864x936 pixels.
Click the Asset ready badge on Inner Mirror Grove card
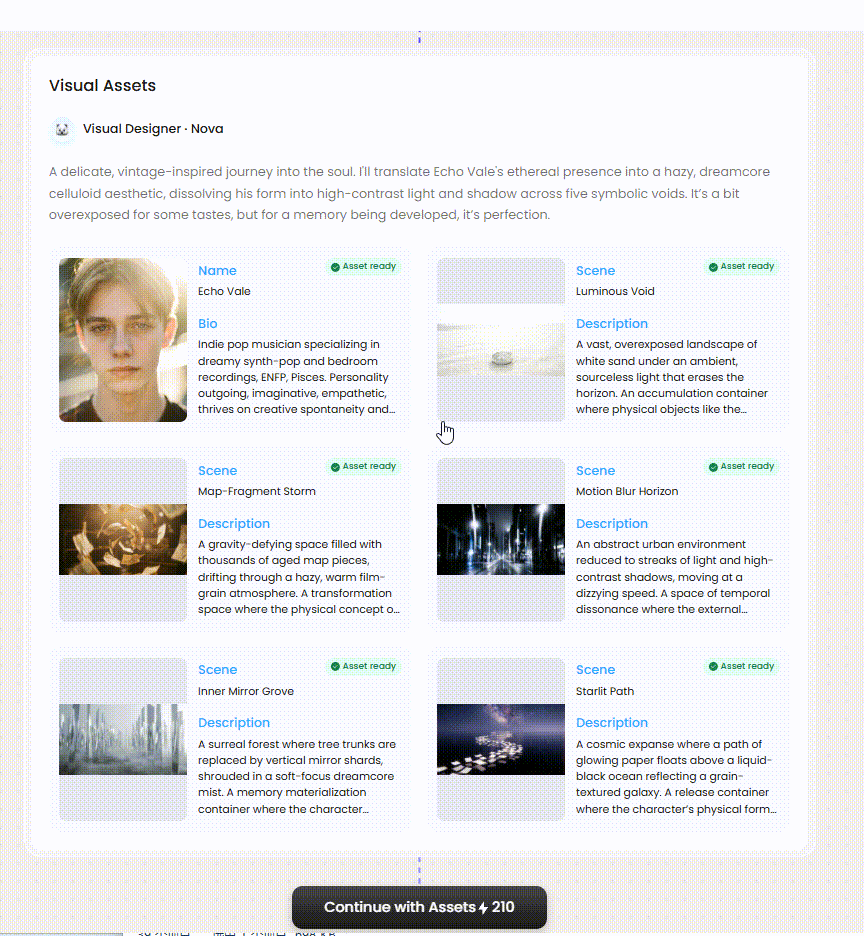pyautogui.click(x=364, y=666)
